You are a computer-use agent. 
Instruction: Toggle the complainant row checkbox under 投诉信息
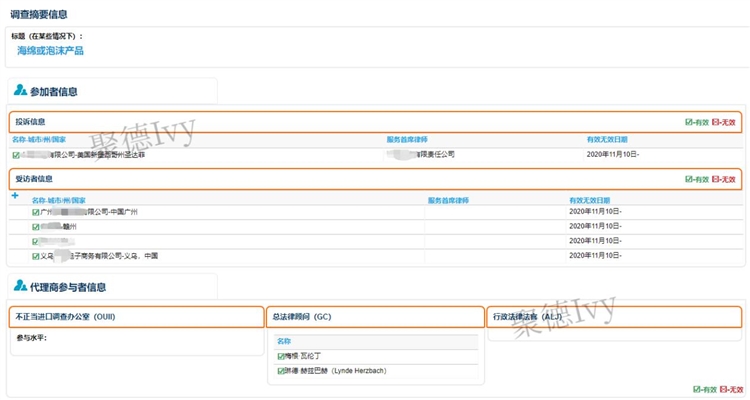pyautogui.click(x=17, y=155)
